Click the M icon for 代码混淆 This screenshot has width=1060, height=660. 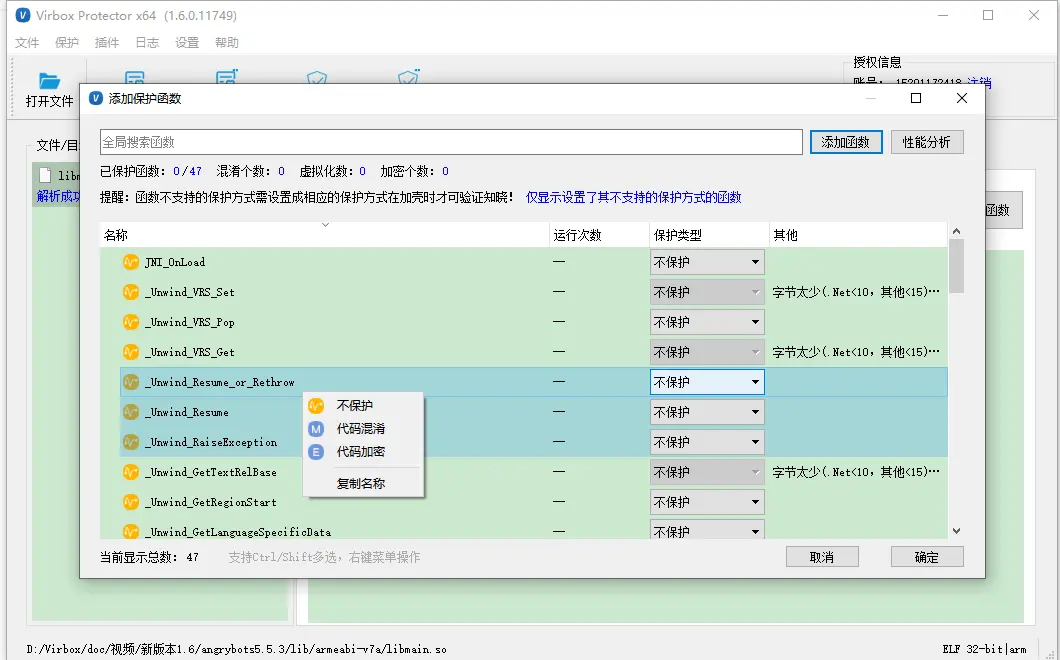coord(316,429)
